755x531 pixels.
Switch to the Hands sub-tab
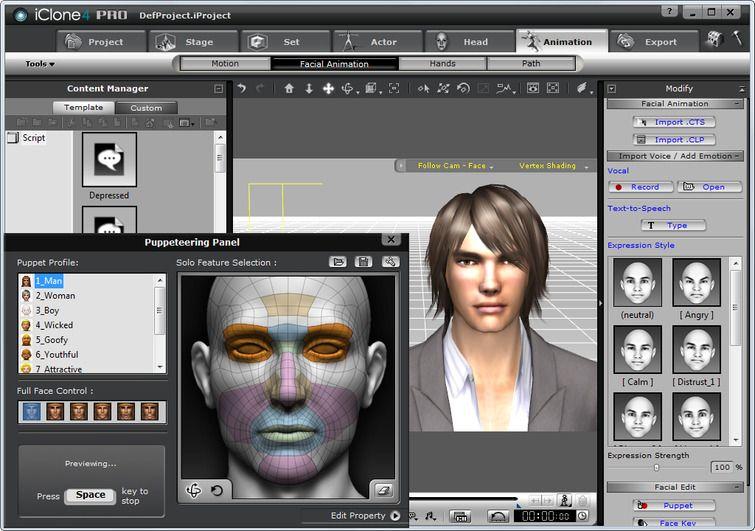pyautogui.click(x=443, y=64)
